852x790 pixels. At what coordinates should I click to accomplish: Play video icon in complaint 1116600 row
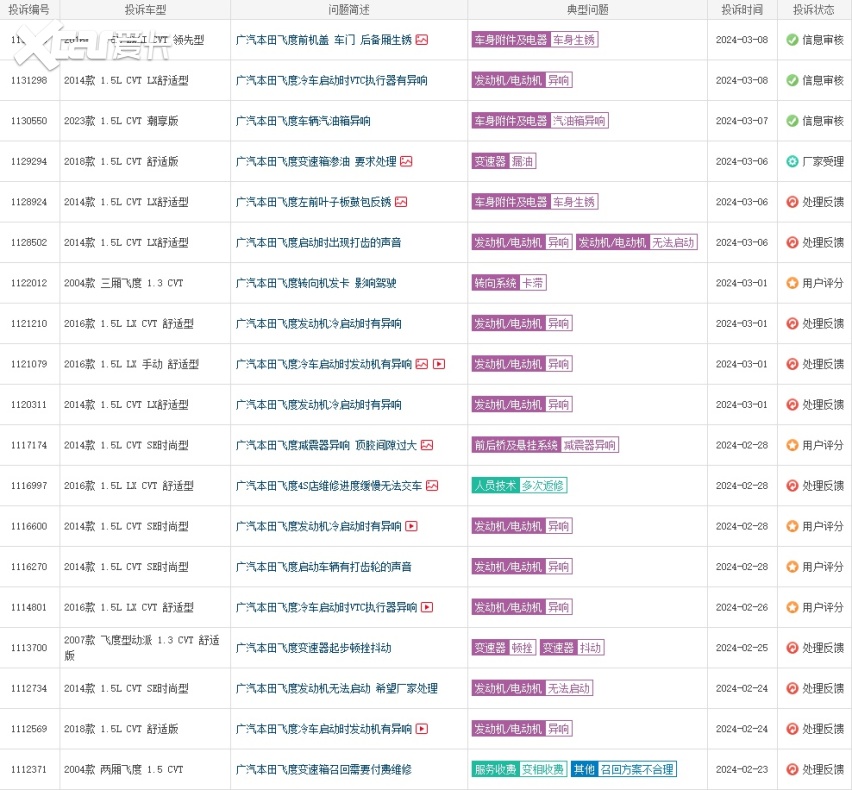coord(411,526)
